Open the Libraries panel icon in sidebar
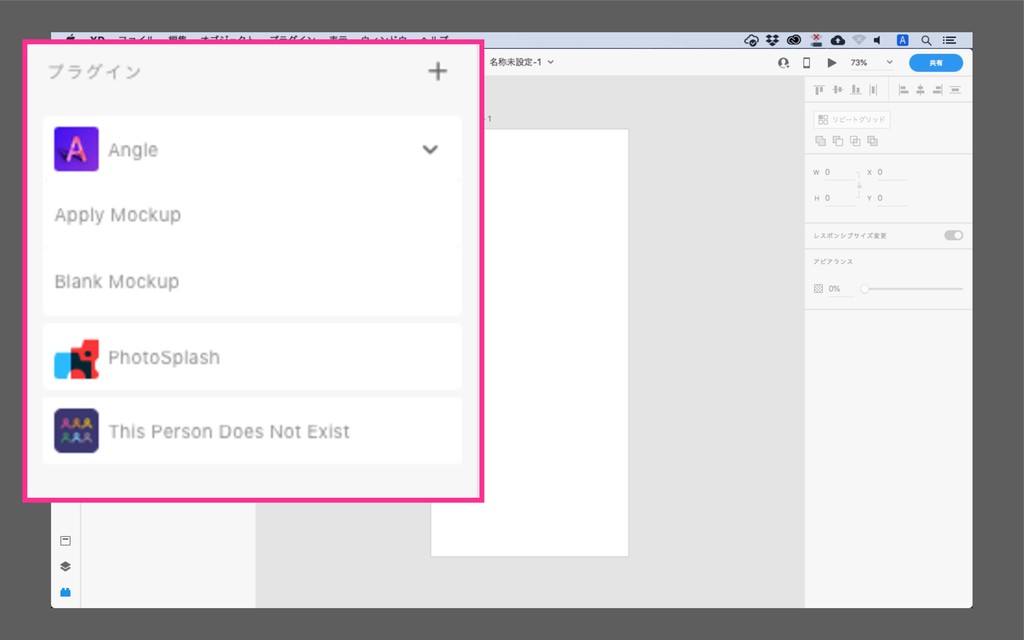 point(65,541)
